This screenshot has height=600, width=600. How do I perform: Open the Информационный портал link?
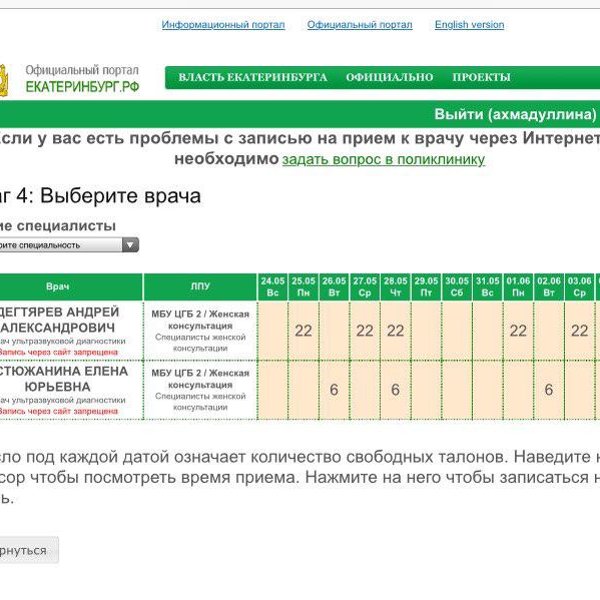[223, 24]
